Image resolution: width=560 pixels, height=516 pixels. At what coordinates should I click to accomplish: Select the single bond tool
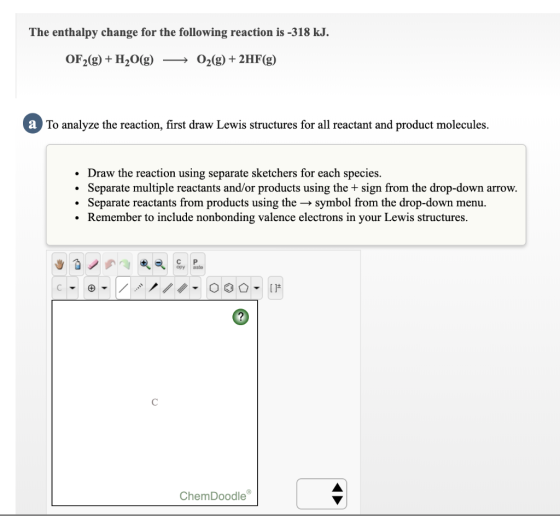[123, 288]
